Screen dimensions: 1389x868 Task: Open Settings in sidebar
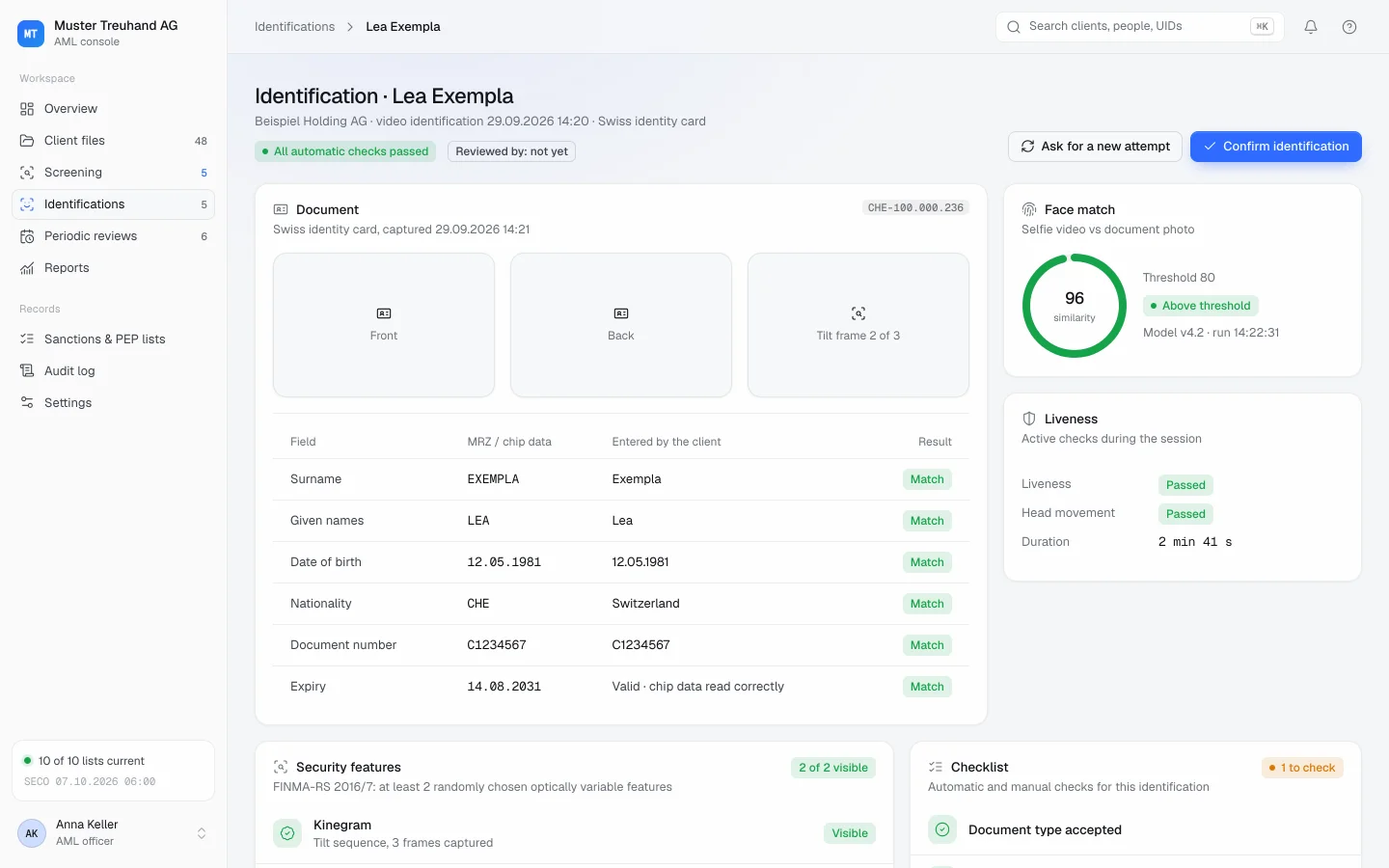(113, 403)
